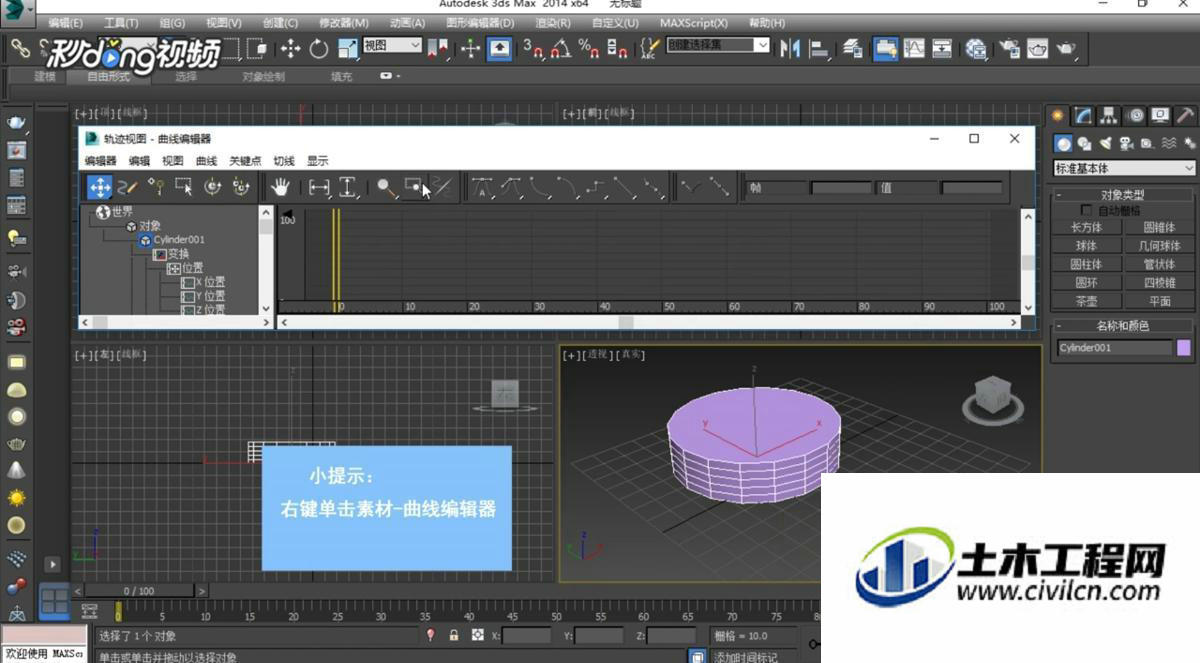This screenshot has width=1200, height=663.
Task: Click Frame Value Extents in Curve Editor
Action: pyautogui.click(x=348, y=187)
